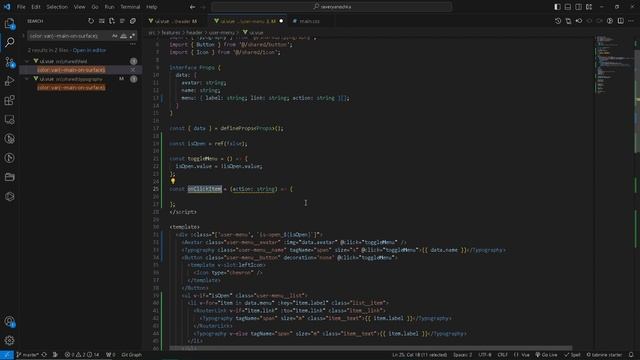
Task: Click the header breadcrumb segment
Action: [194, 33]
